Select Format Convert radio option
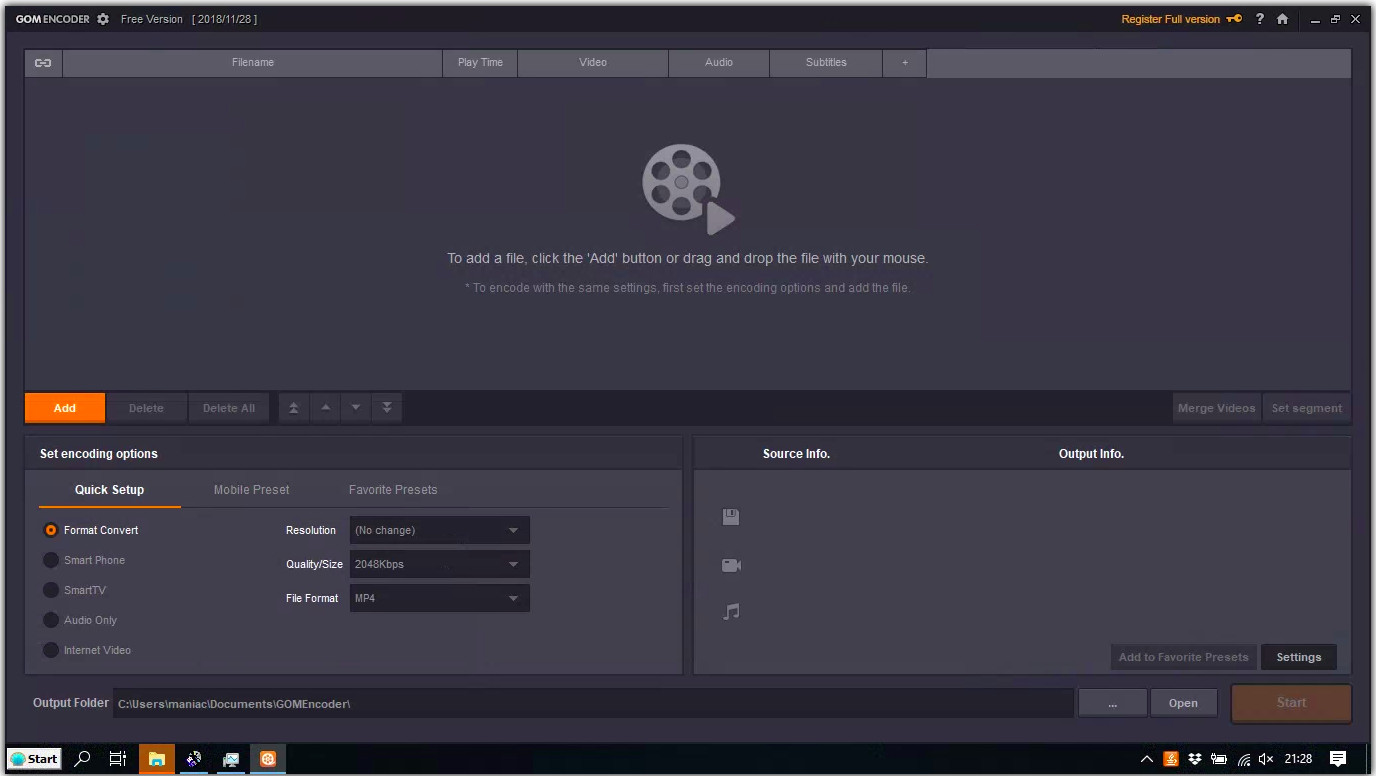 coord(51,530)
